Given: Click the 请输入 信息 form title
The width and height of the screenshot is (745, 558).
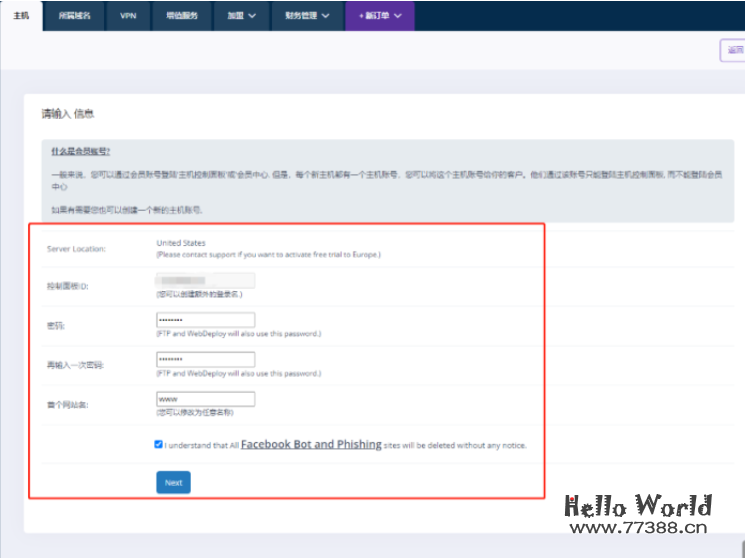Looking at the screenshot, I should coord(68,114).
